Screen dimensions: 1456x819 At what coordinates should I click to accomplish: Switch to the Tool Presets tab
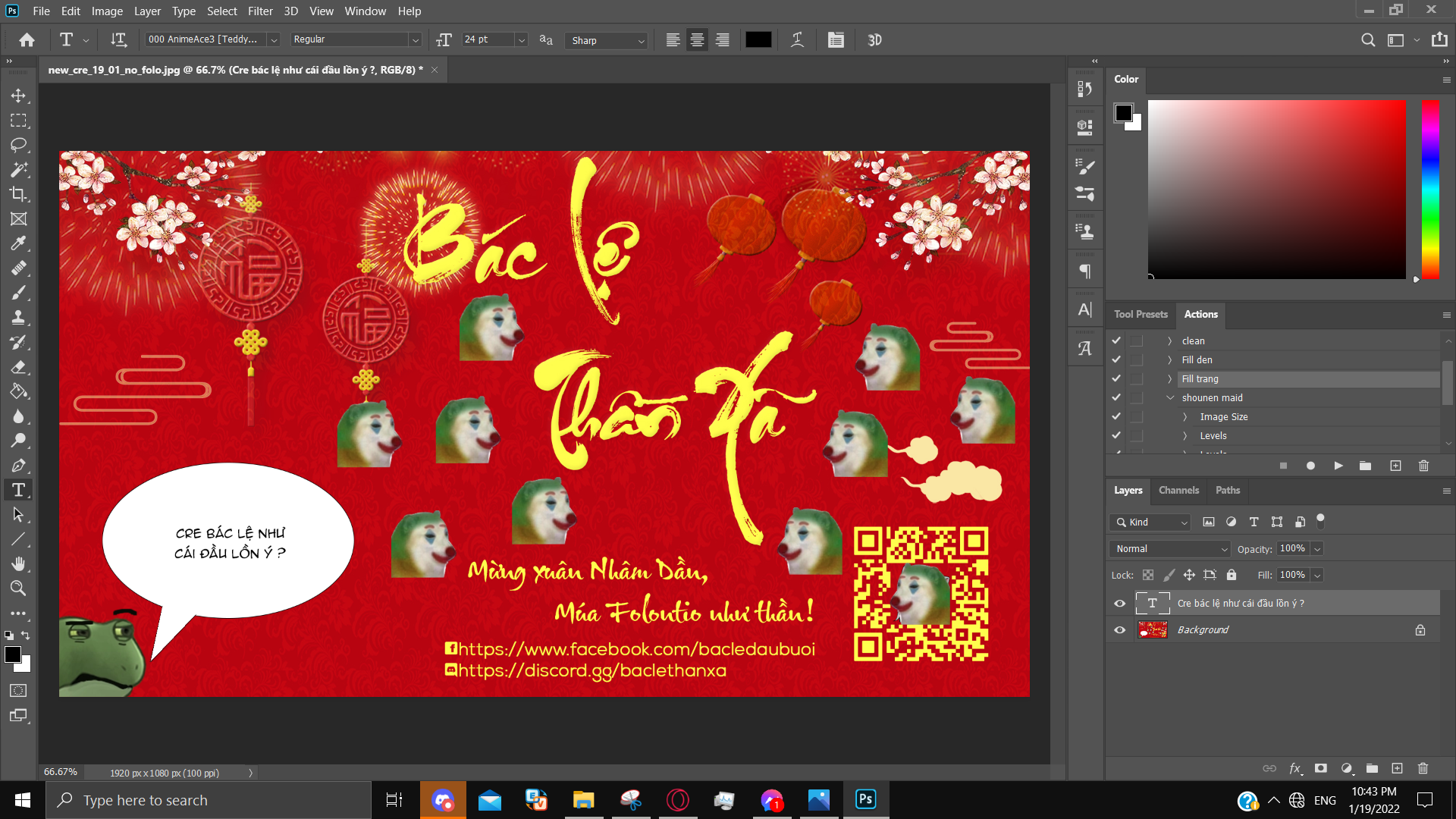tap(1141, 315)
